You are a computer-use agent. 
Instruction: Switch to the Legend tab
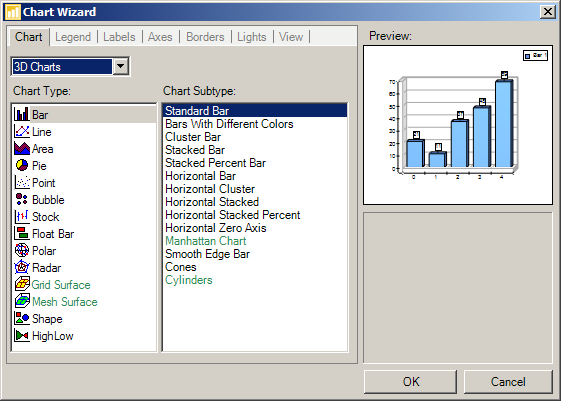click(73, 37)
